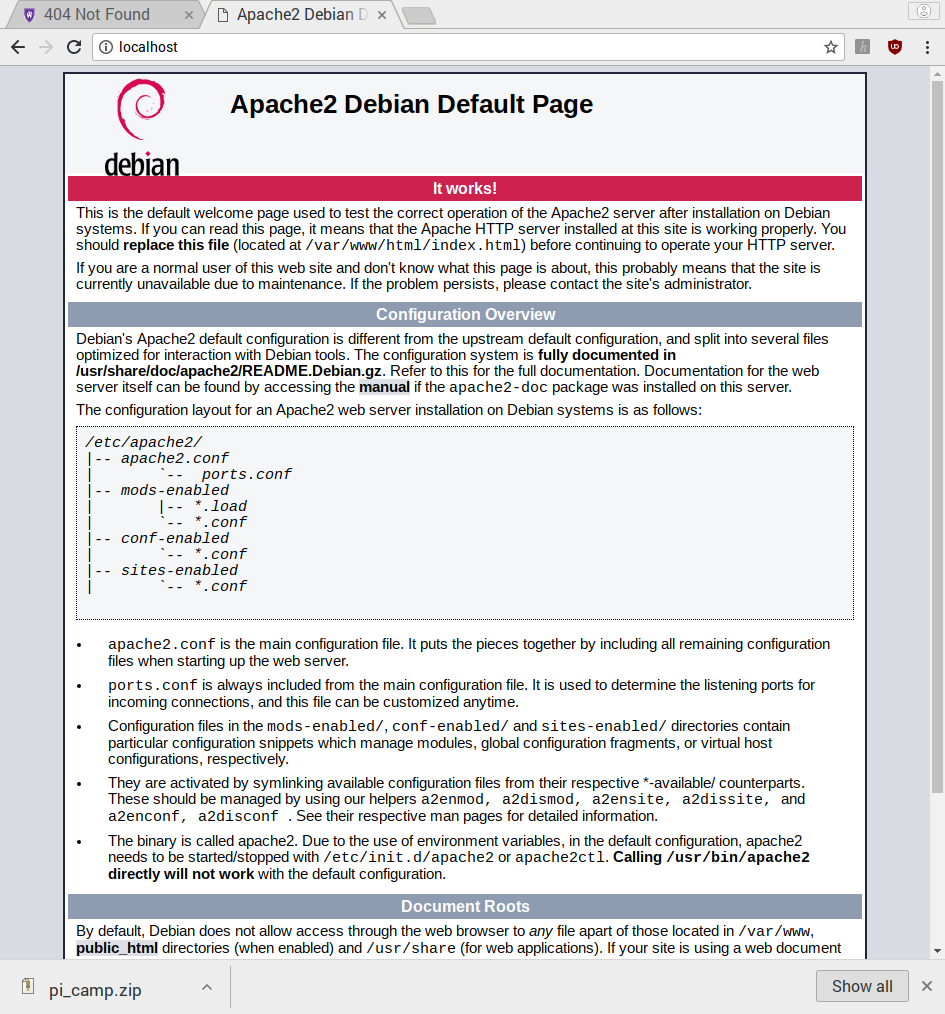Image resolution: width=945 pixels, height=1014 pixels.
Task: Close the 404 Not Found tab
Action: click(x=189, y=15)
